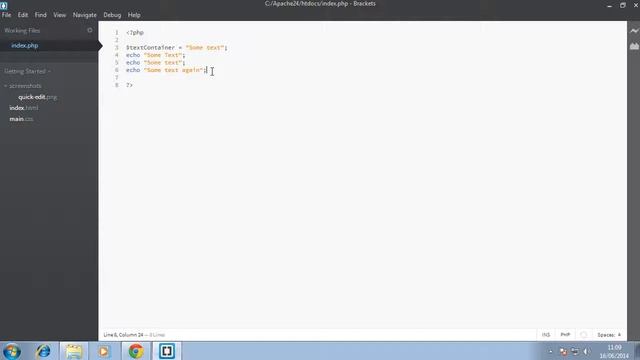Open the Help menu
This screenshot has height=360, width=640.
pos(134,15)
